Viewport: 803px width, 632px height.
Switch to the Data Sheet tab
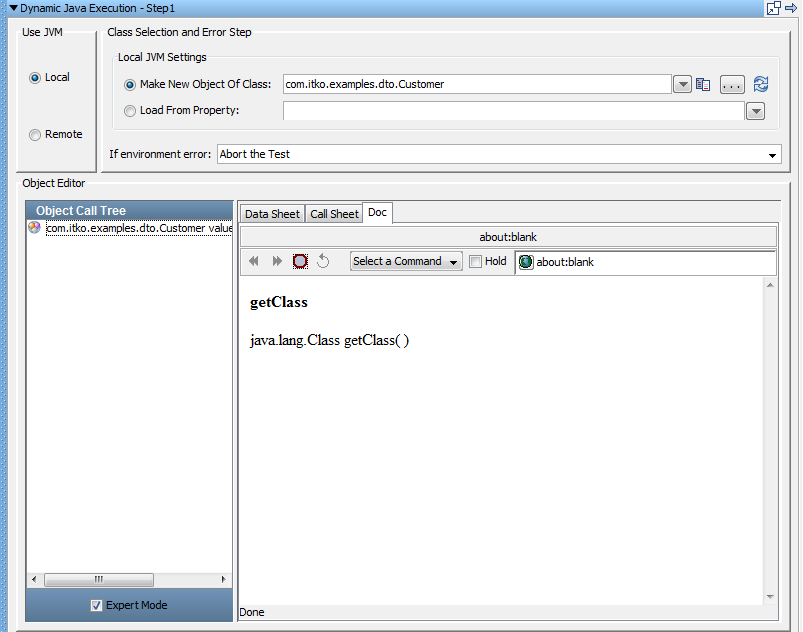272,214
